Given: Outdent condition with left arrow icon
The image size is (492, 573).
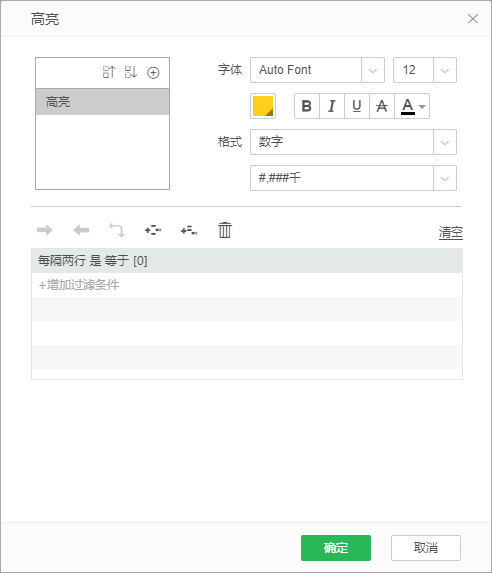Looking at the screenshot, I should tap(81, 230).
